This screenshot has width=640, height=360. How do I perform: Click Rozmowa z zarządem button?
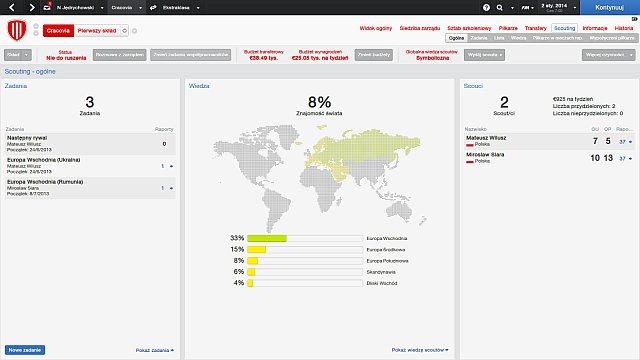click(120, 55)
